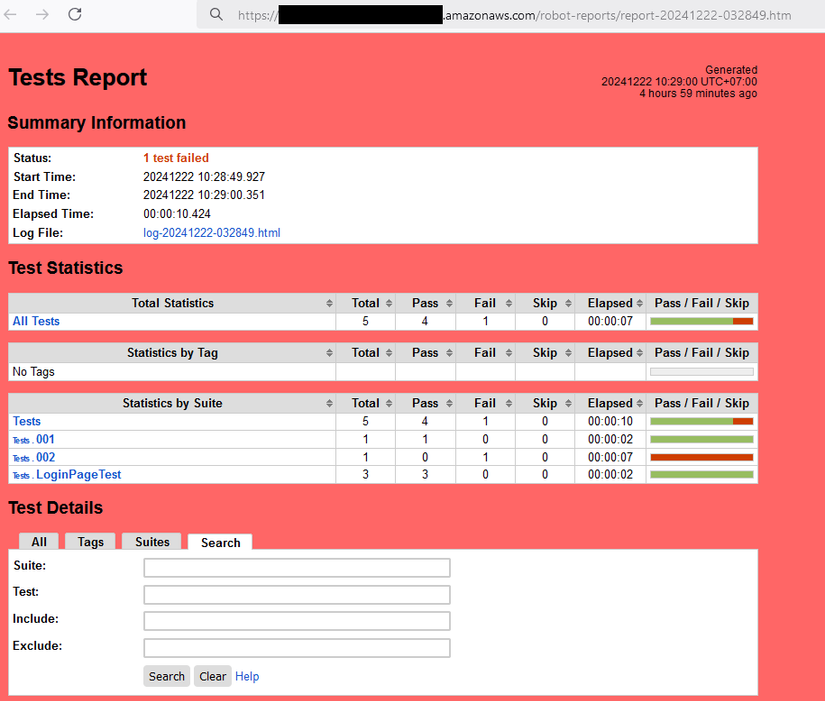The width and height of the screenshot is (825, 701).
Task: Sort Statistics by Tag table by Skip
Action: pos(545,353)
